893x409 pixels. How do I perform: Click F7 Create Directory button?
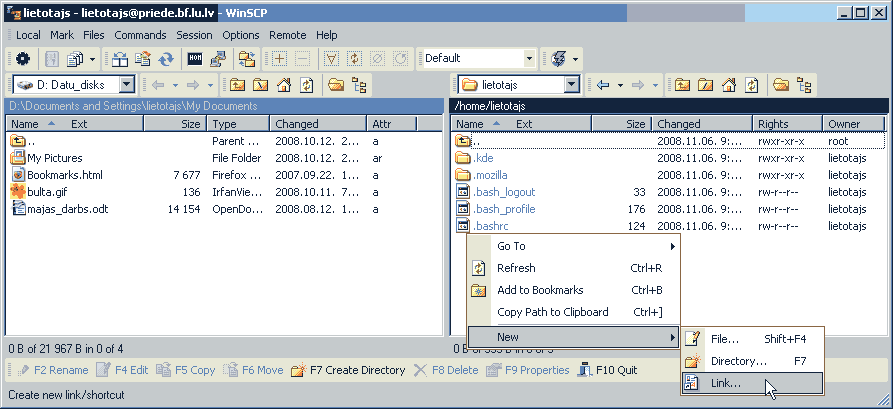(348, 370)
